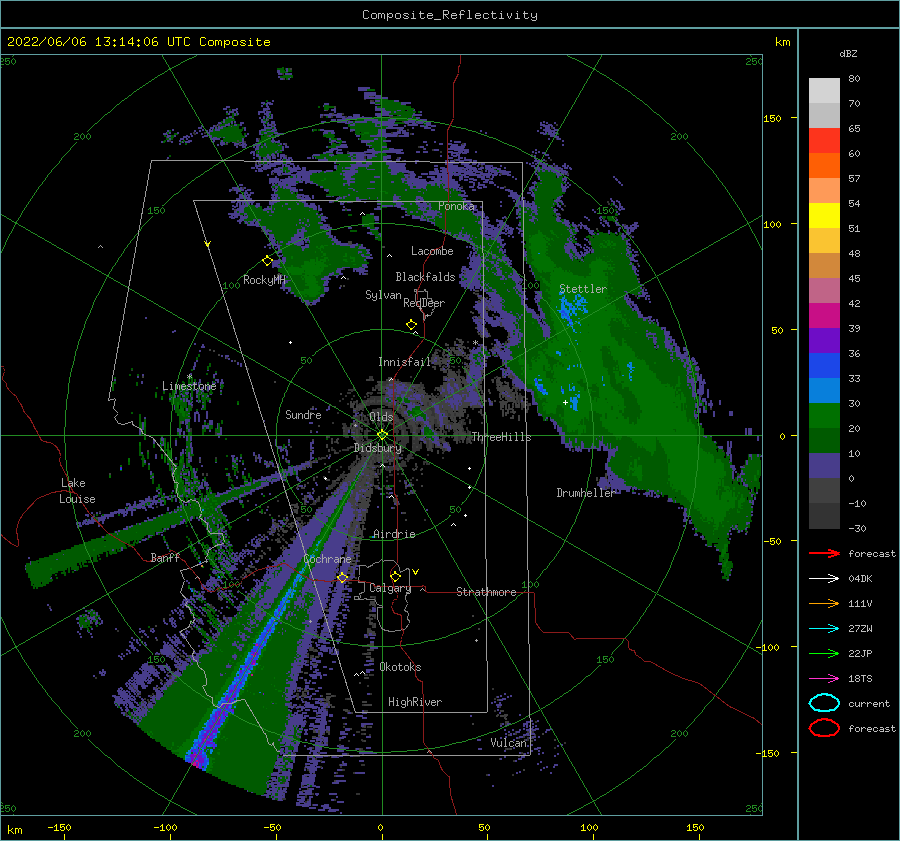Click the Olds city label

(x=381, y=417)
